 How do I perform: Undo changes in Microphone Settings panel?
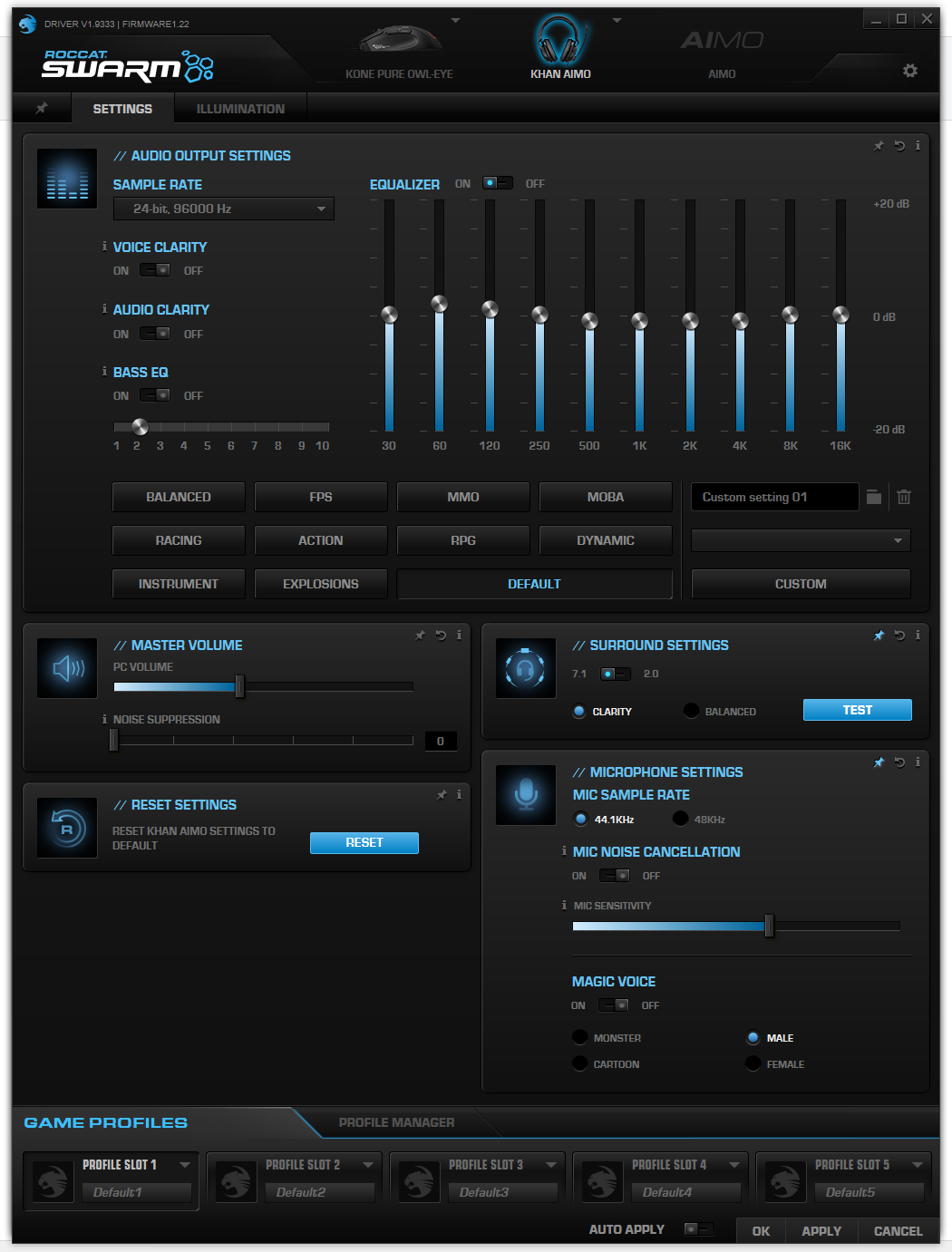(x=899, y=762)
